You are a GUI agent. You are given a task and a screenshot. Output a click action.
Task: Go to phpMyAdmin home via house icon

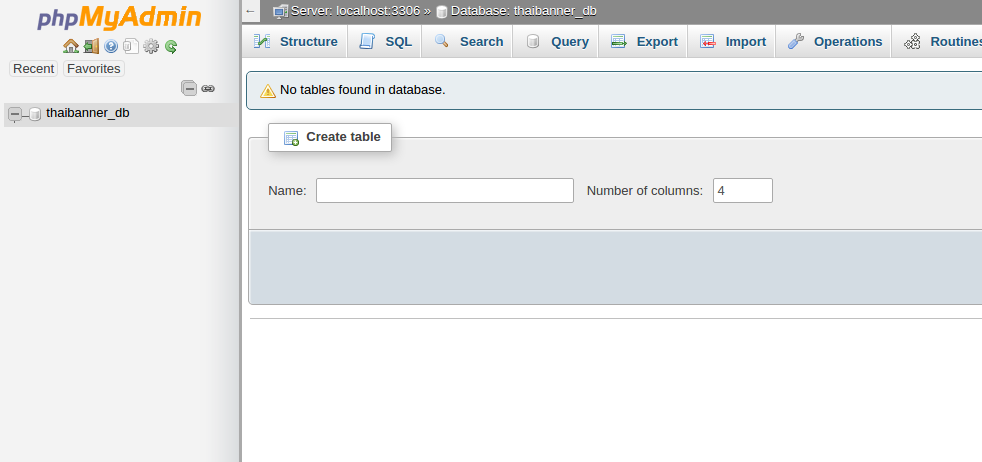pyautogui.click(x=70, y=46)
